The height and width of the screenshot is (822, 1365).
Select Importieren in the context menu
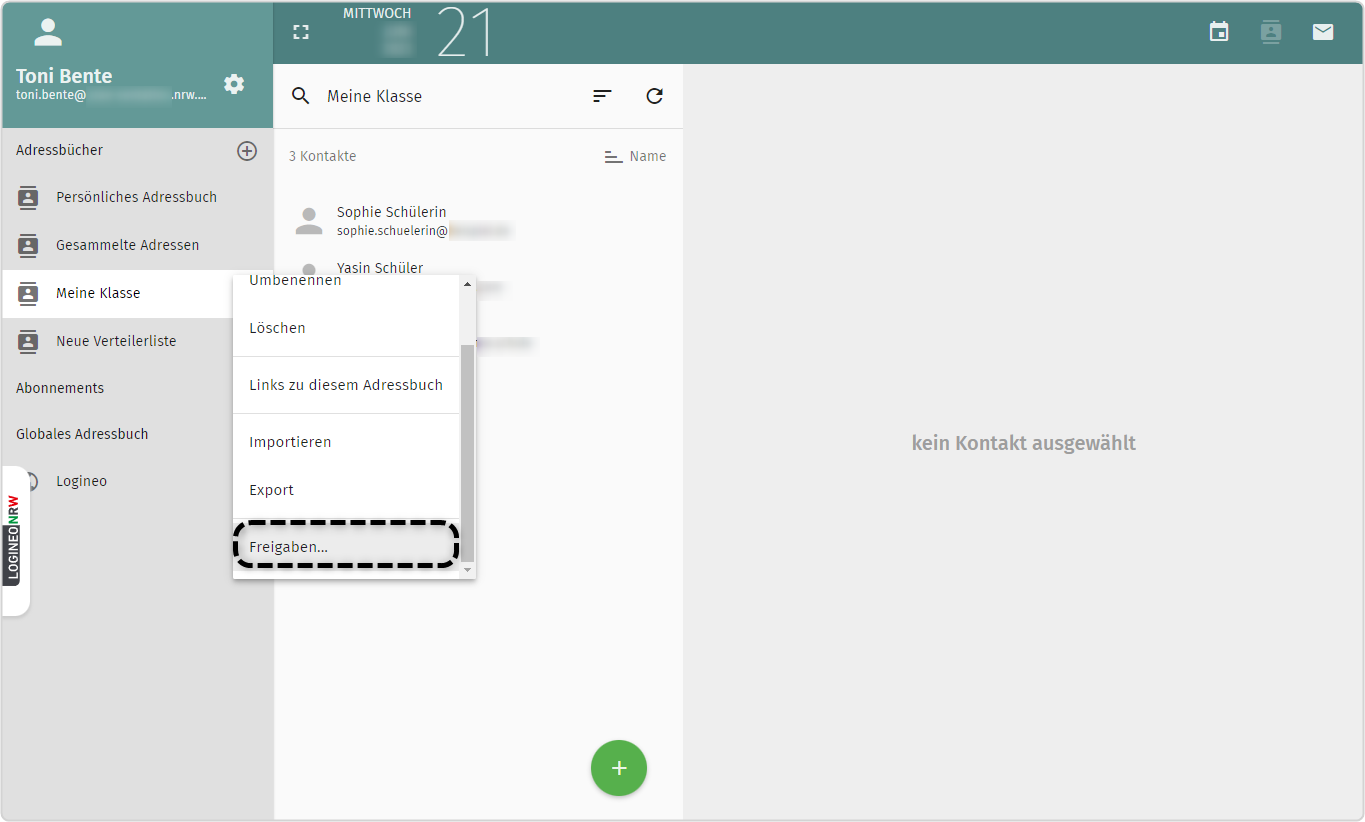coord(347,442)
